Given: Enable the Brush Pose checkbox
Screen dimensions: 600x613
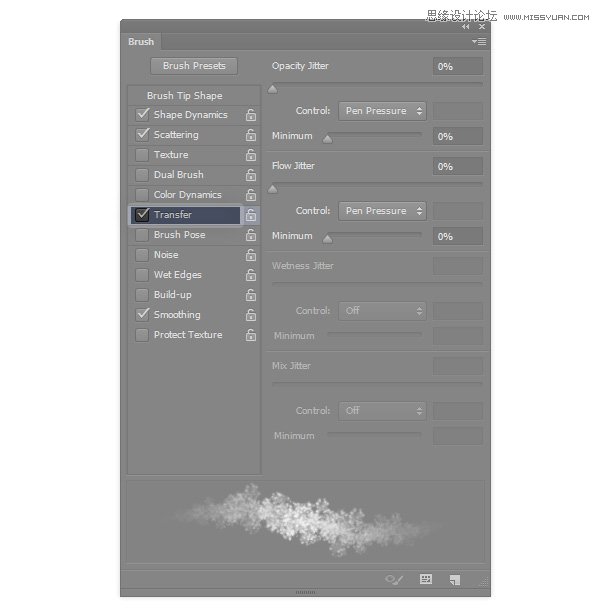Looking at the screenshot, I should click(142, 235).
